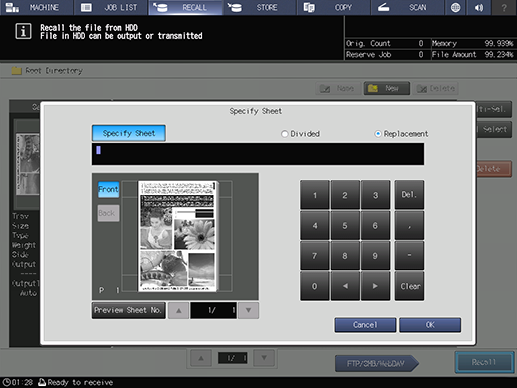Go to previous preview sheet with up arrow

pyautogui.click(x=179, y=310)
